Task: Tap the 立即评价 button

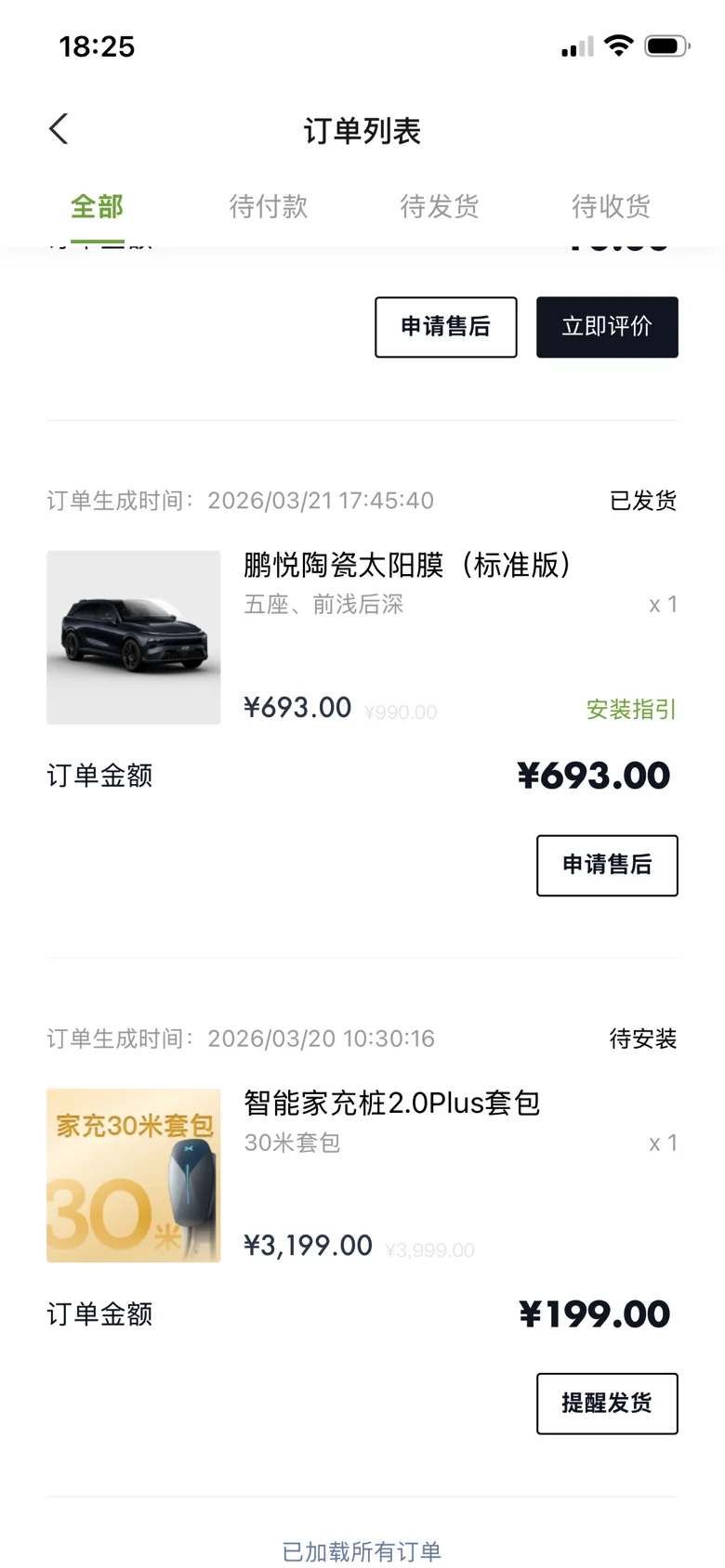Action: (607, 327)
